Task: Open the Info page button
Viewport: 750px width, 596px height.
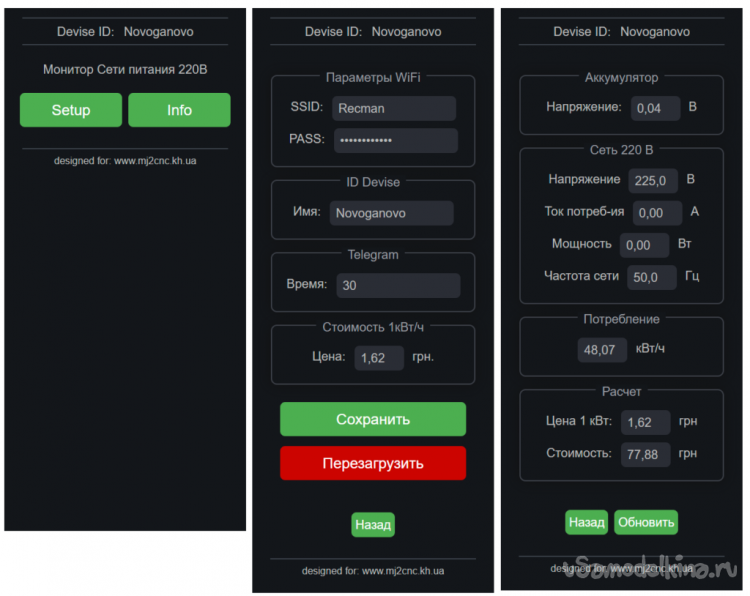Action: [x=179, y=110]
